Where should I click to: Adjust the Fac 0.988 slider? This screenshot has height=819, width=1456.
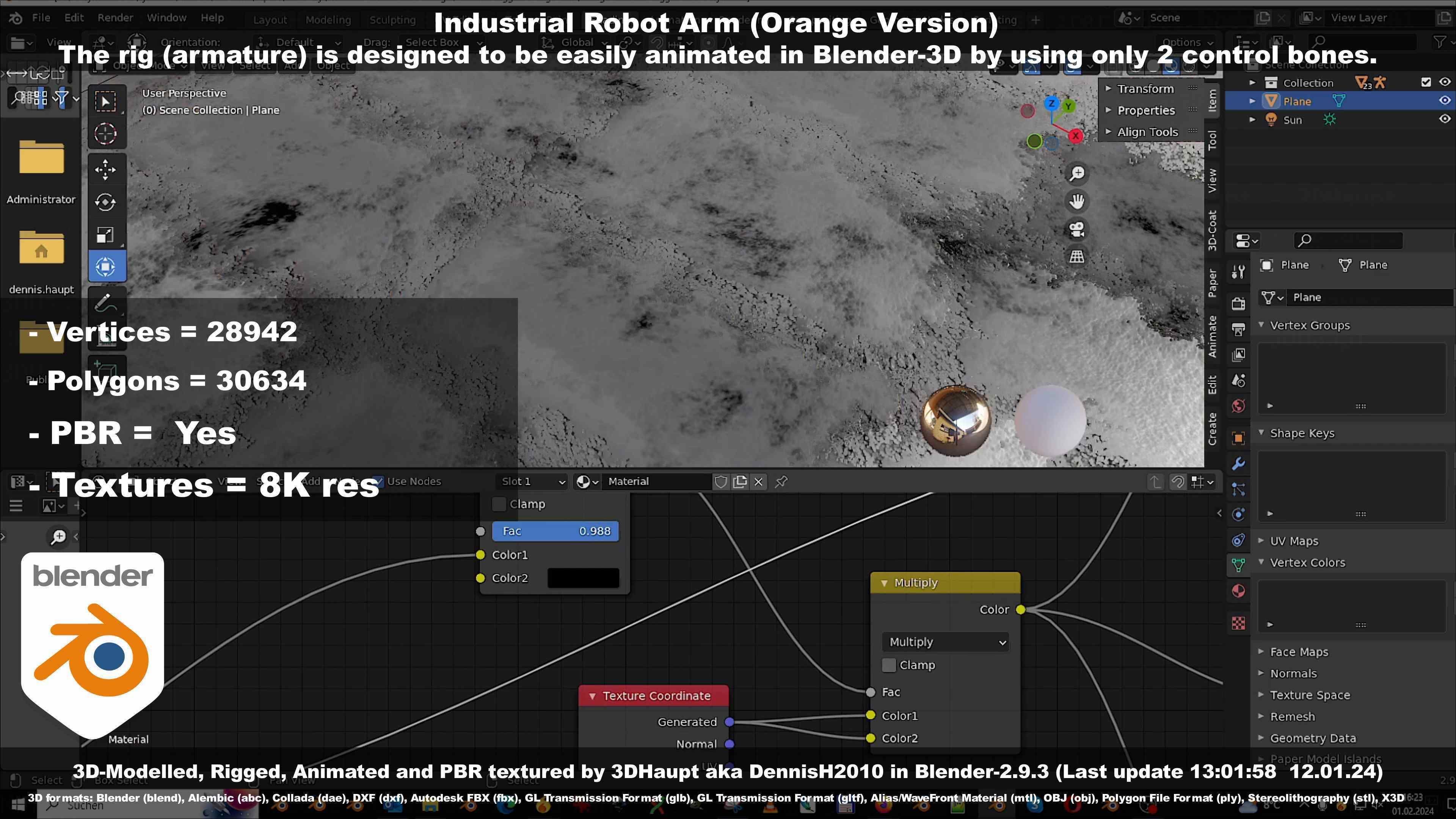pyautogui.click(x=555, y=531)
